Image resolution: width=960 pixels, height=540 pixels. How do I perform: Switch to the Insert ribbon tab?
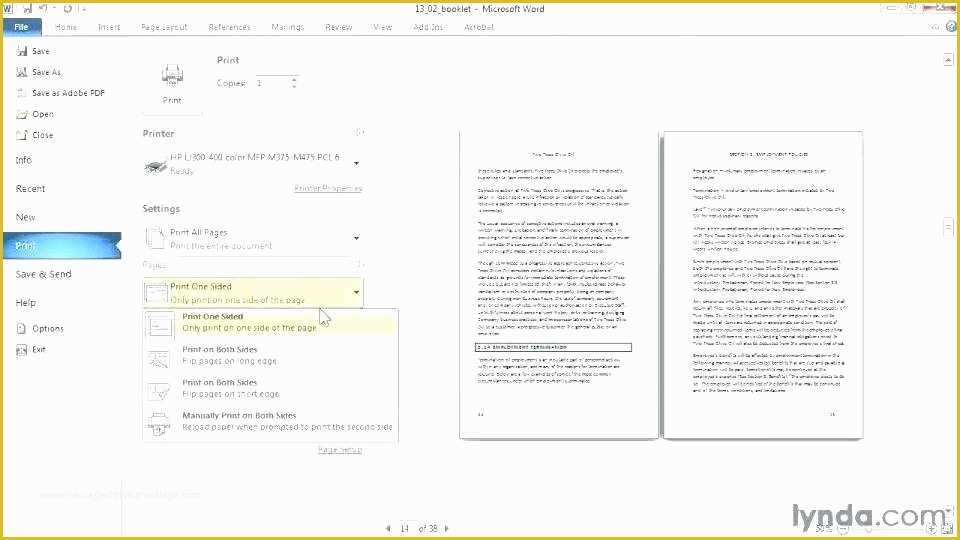pos(109,27)
